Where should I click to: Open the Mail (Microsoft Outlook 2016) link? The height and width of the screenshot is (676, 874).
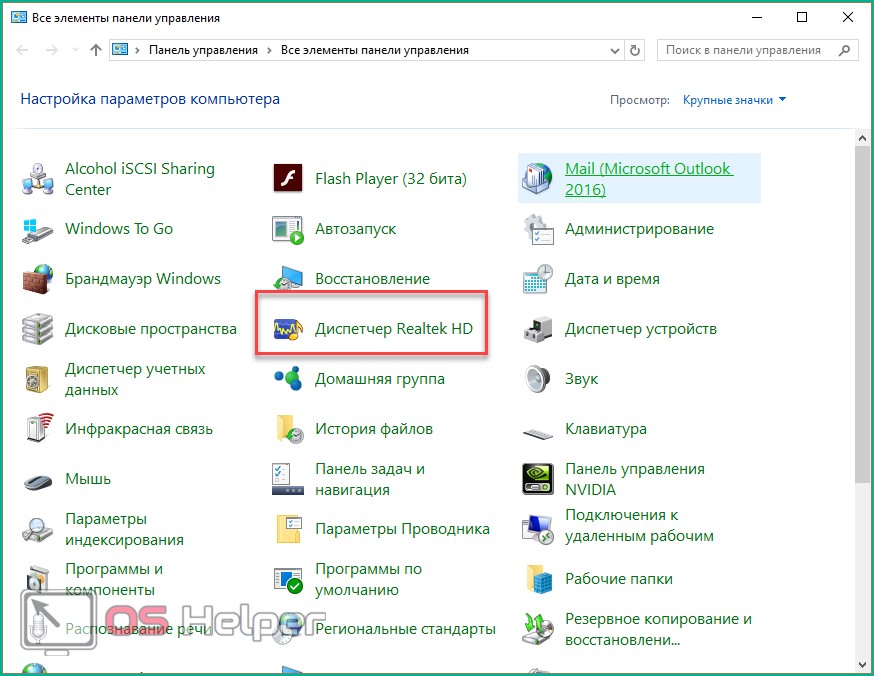tap(649, 179)
